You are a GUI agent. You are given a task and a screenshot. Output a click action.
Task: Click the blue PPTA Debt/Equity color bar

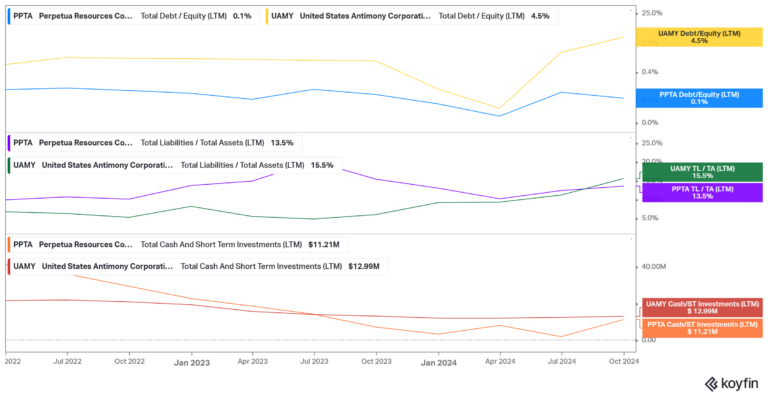[x=9, y=16]
